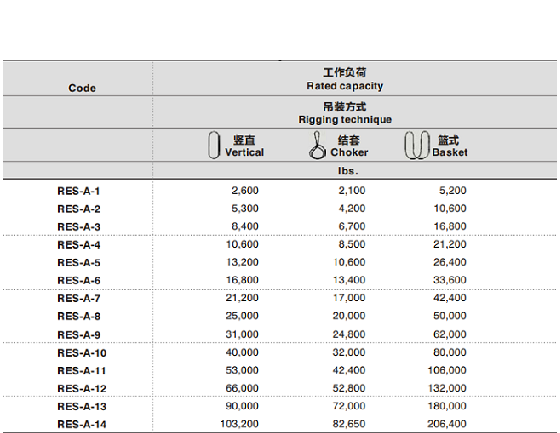
Task: Select row code RES-A-10
Action: [82, 353]
